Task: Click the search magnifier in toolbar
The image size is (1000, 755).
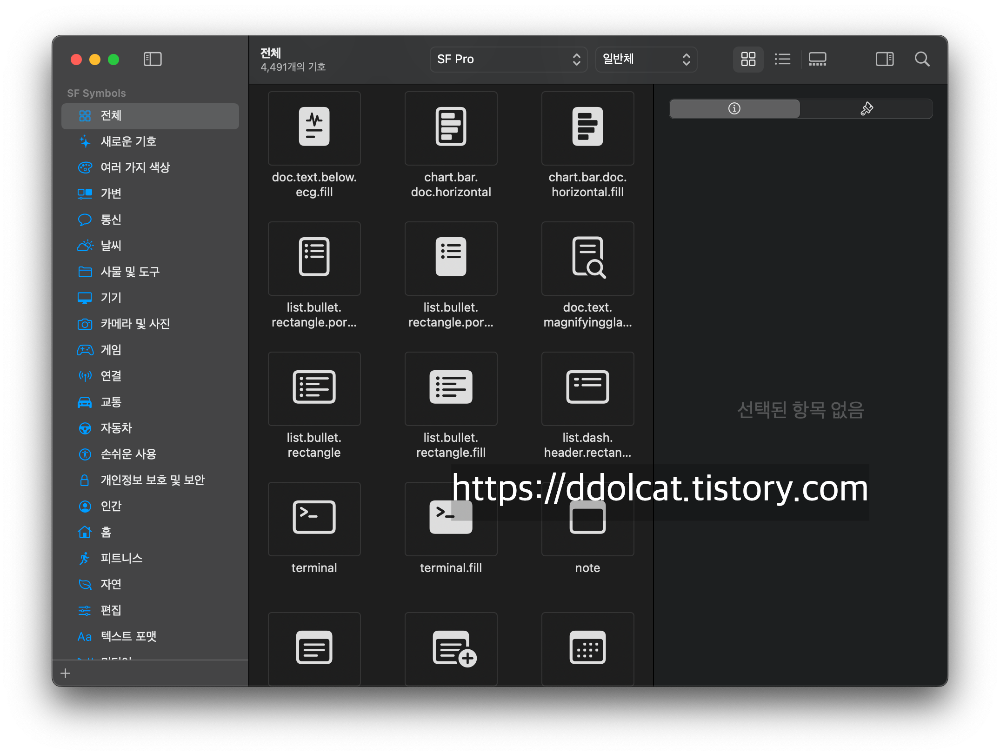Action: pyautogui.click(x=922, y=59)
